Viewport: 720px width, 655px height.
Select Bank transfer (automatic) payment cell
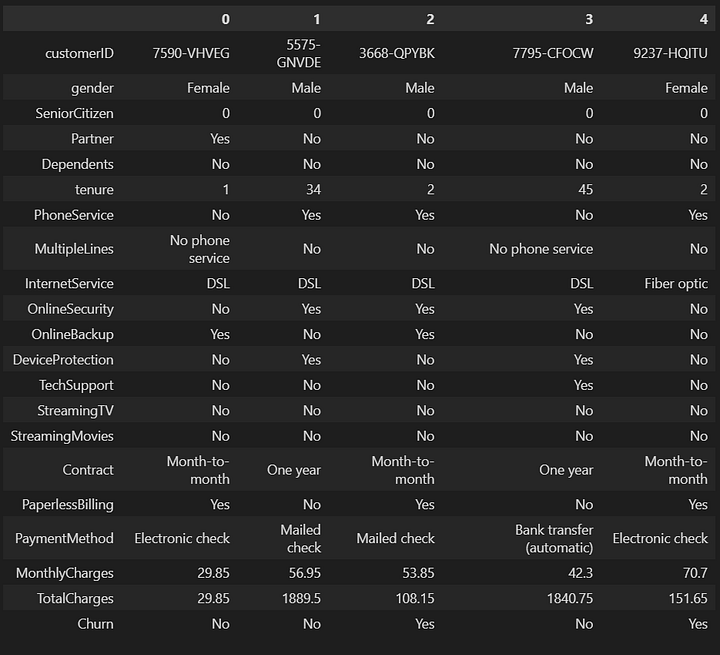coord(554,538)
